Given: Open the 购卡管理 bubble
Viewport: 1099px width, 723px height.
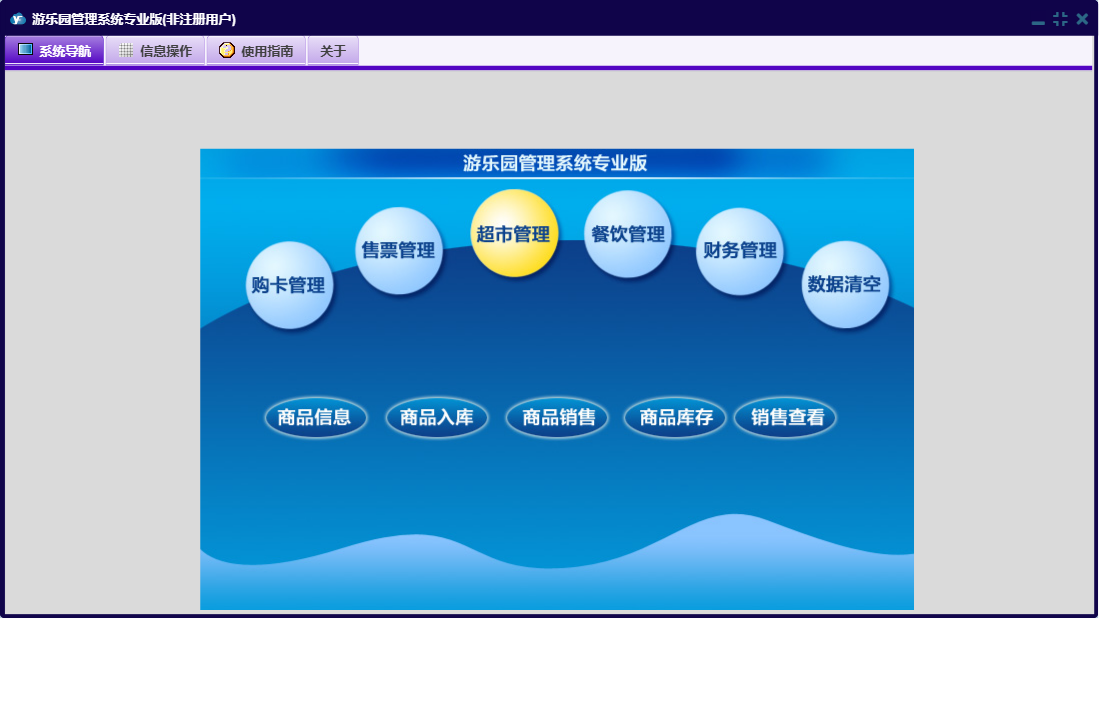Looking at the screenshot, I should [289, 285].
